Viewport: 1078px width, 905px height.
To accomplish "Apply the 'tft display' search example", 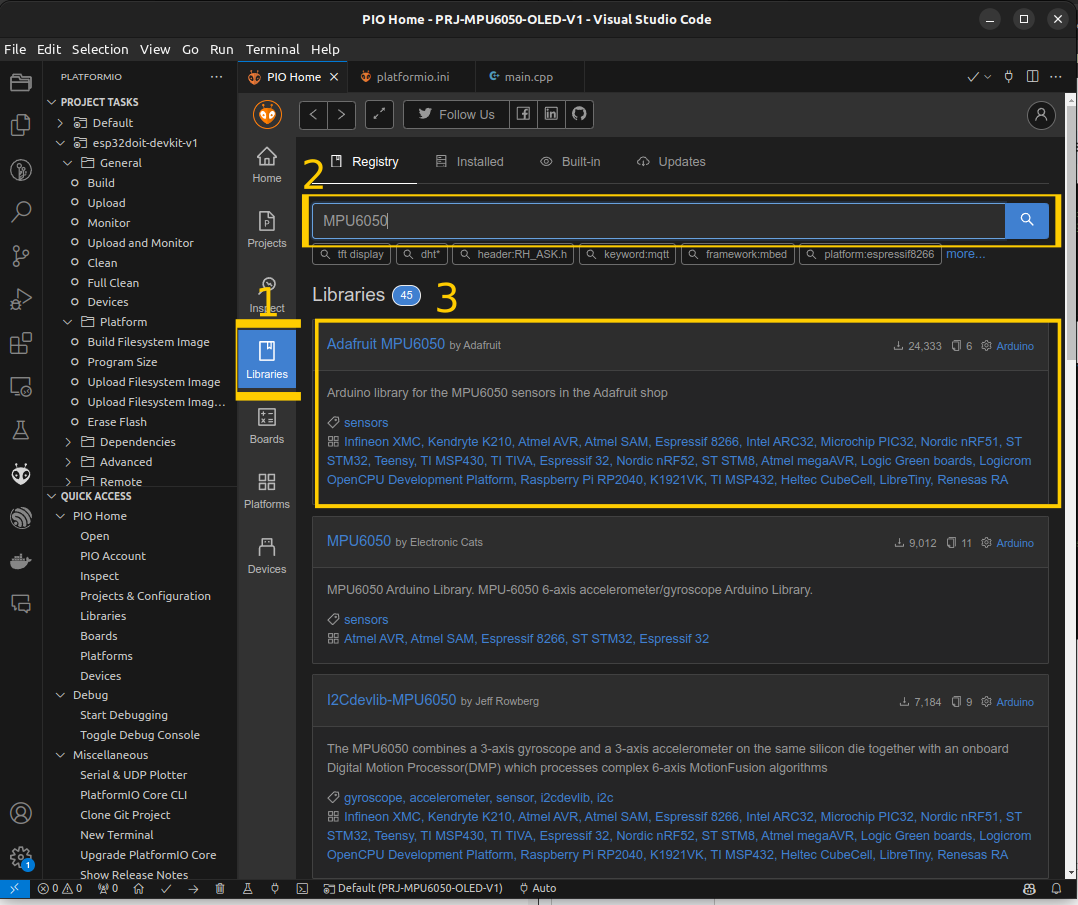I will [x=352, y=254].
